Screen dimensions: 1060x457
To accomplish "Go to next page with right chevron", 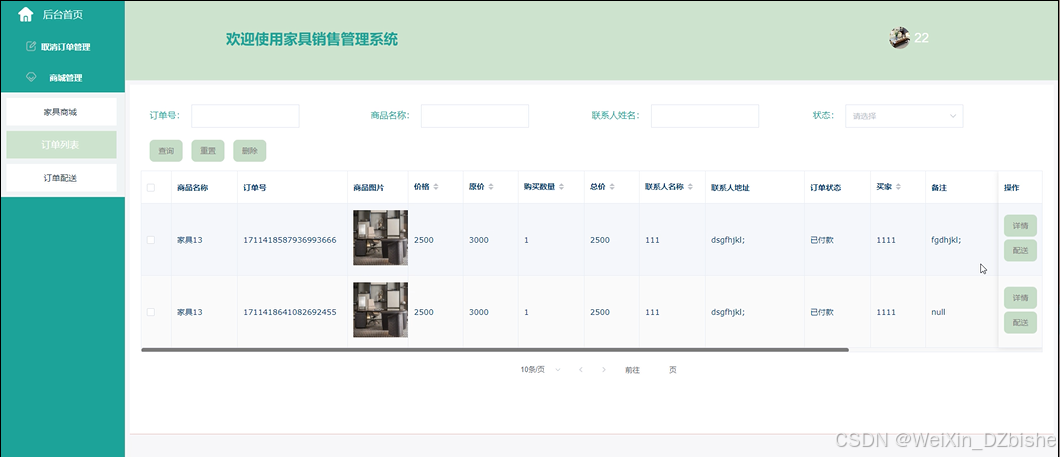I will (603, 370).
